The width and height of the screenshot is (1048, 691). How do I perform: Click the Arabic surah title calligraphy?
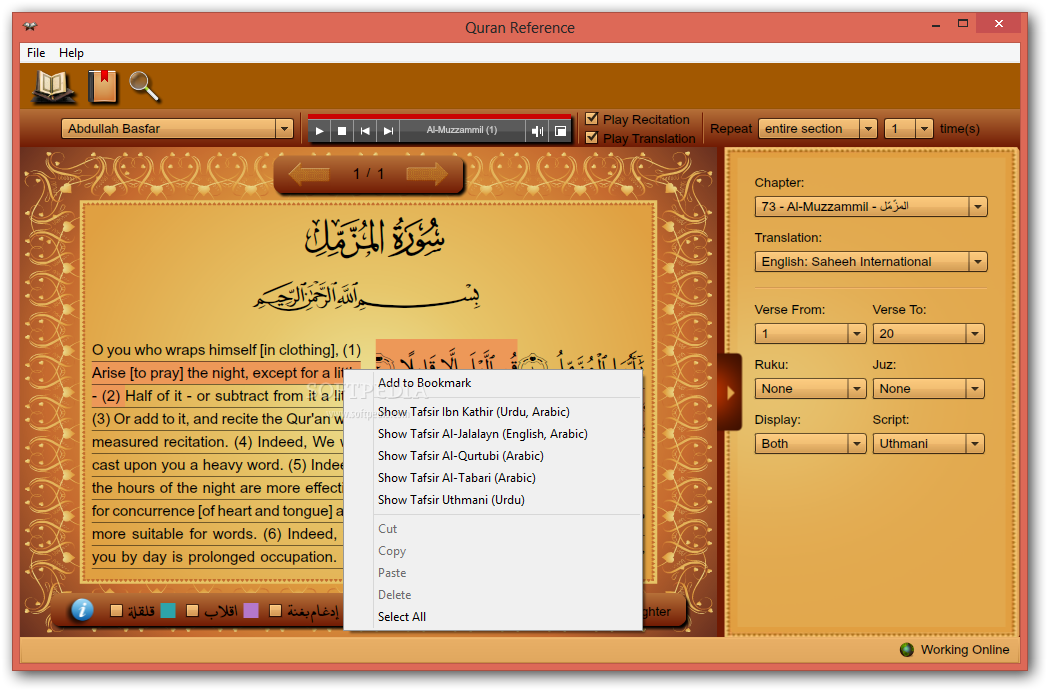[x=374, y=239]
